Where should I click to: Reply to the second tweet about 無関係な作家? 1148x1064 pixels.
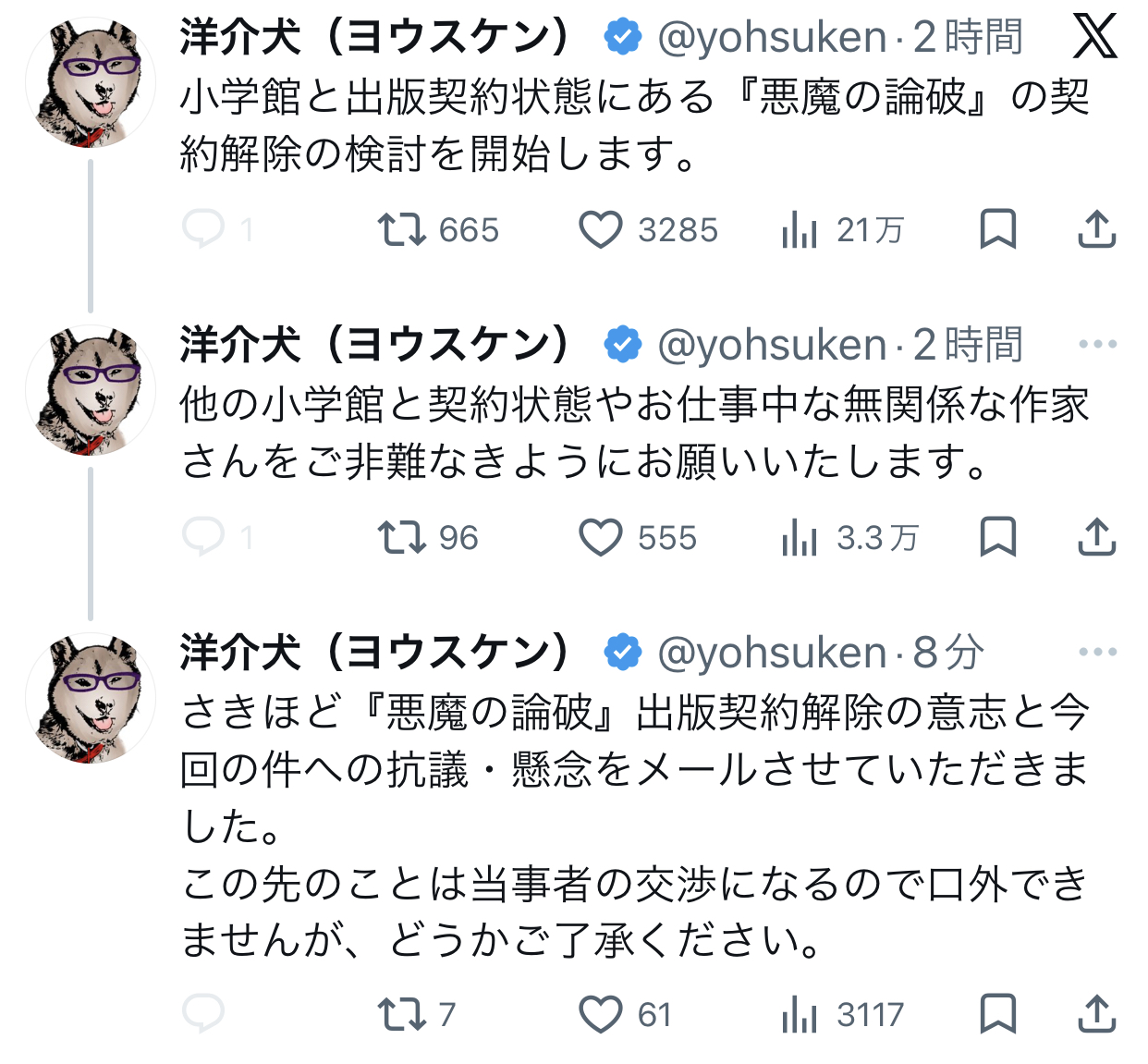pos(203,536)
